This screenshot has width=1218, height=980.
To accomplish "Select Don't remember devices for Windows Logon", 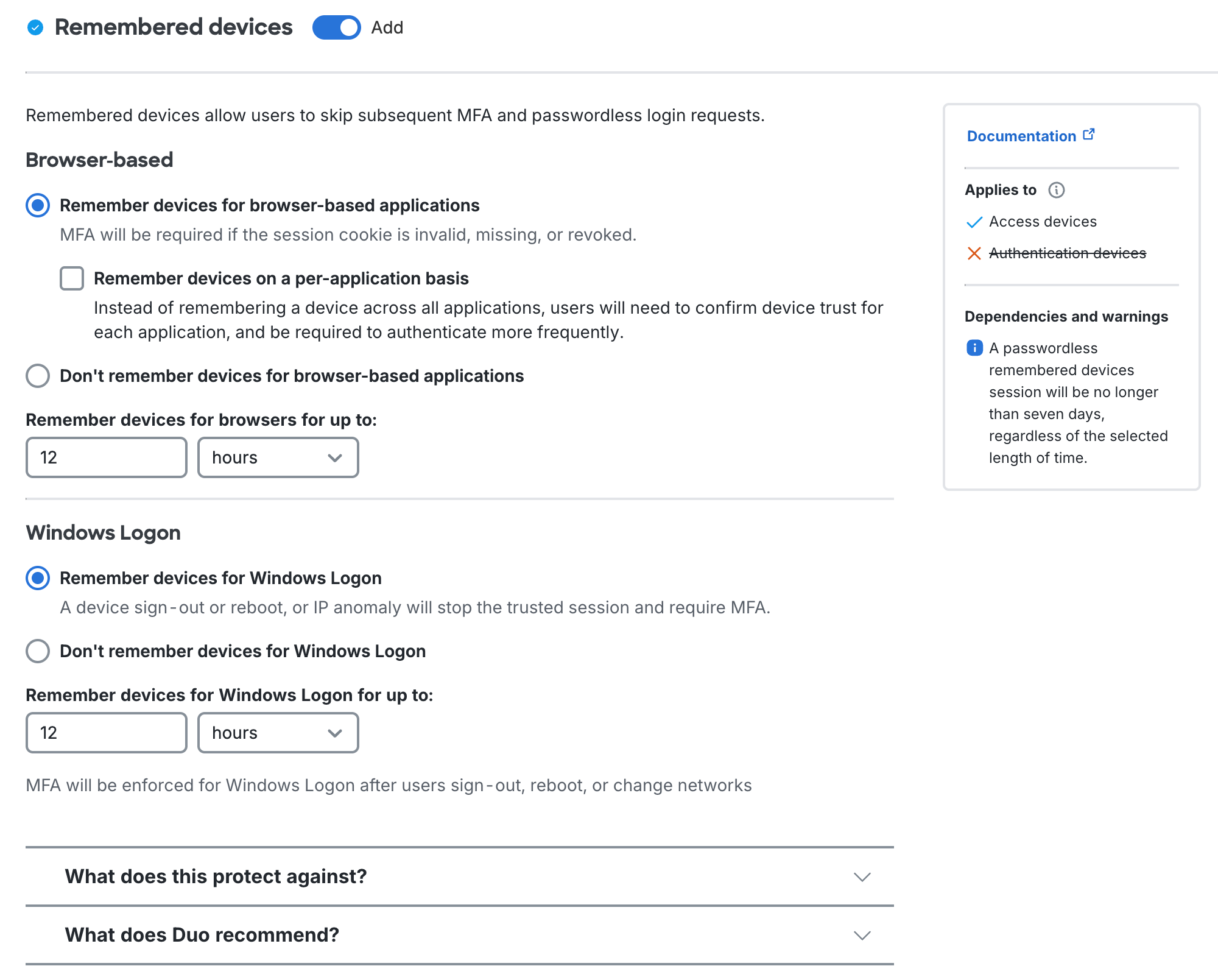I will point(37,651).
